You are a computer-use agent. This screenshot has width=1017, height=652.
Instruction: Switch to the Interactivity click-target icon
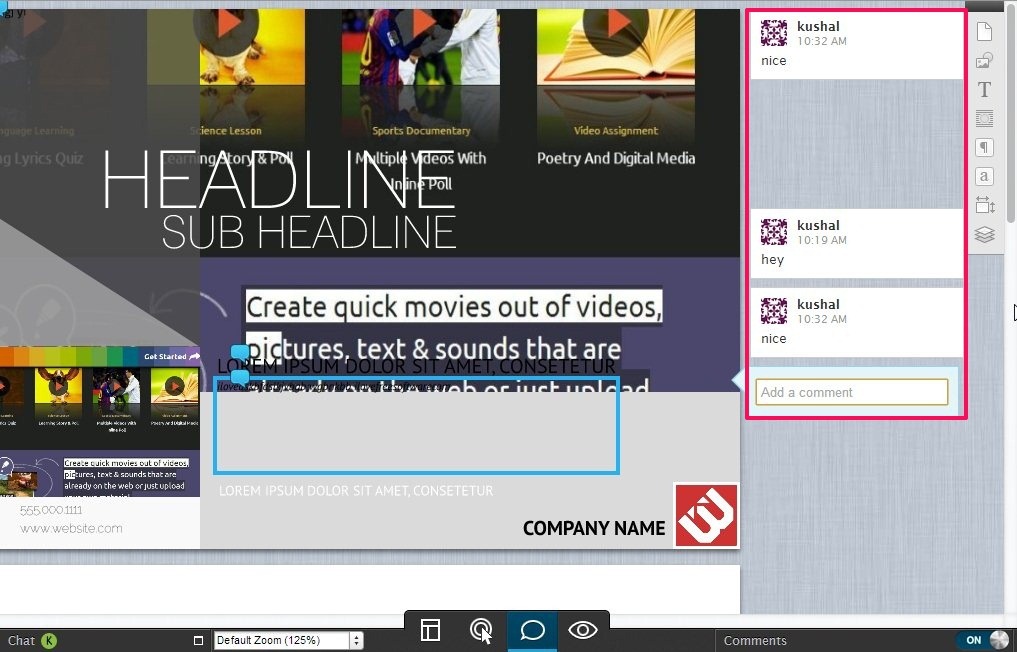click(481, 630)
